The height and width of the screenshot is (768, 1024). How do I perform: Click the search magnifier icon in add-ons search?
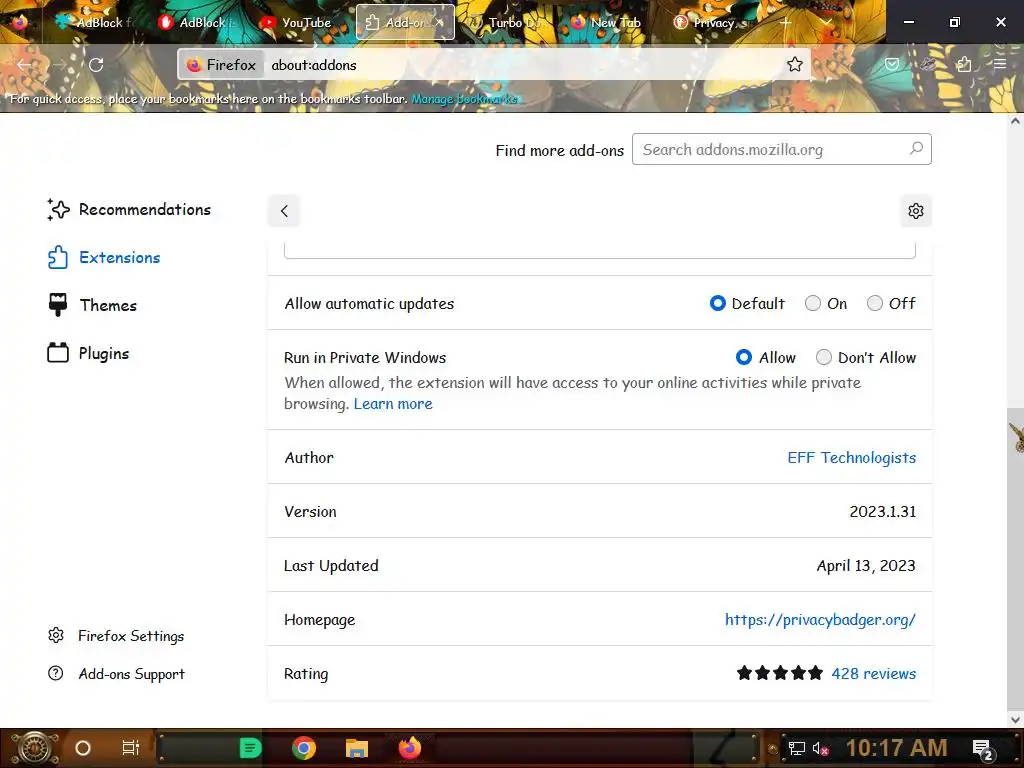click(x=916, y=149)
